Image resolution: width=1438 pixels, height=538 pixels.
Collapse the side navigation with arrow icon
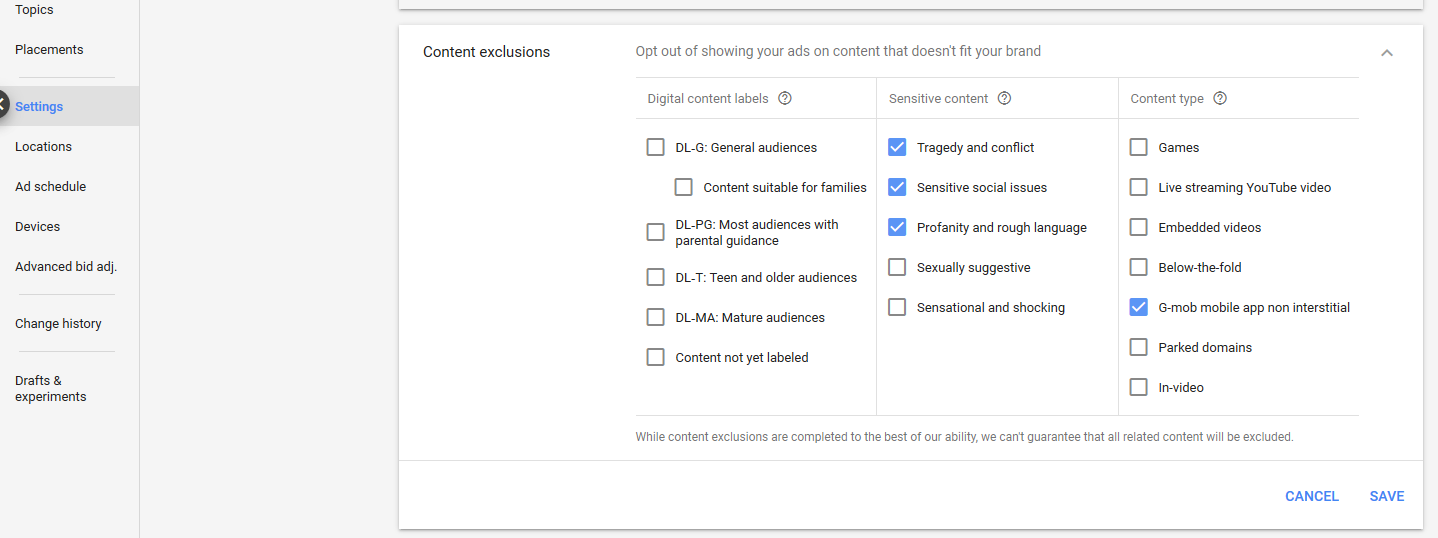coord(3,104)
